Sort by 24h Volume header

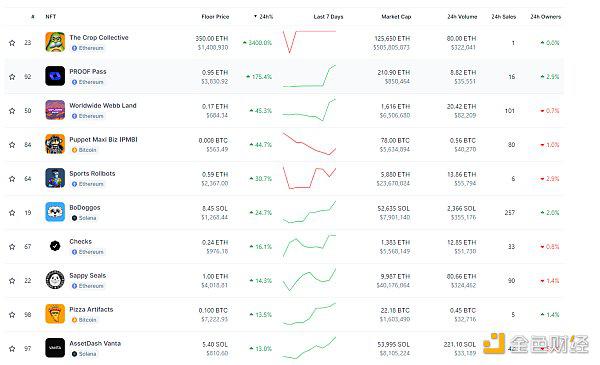[462, 17]
